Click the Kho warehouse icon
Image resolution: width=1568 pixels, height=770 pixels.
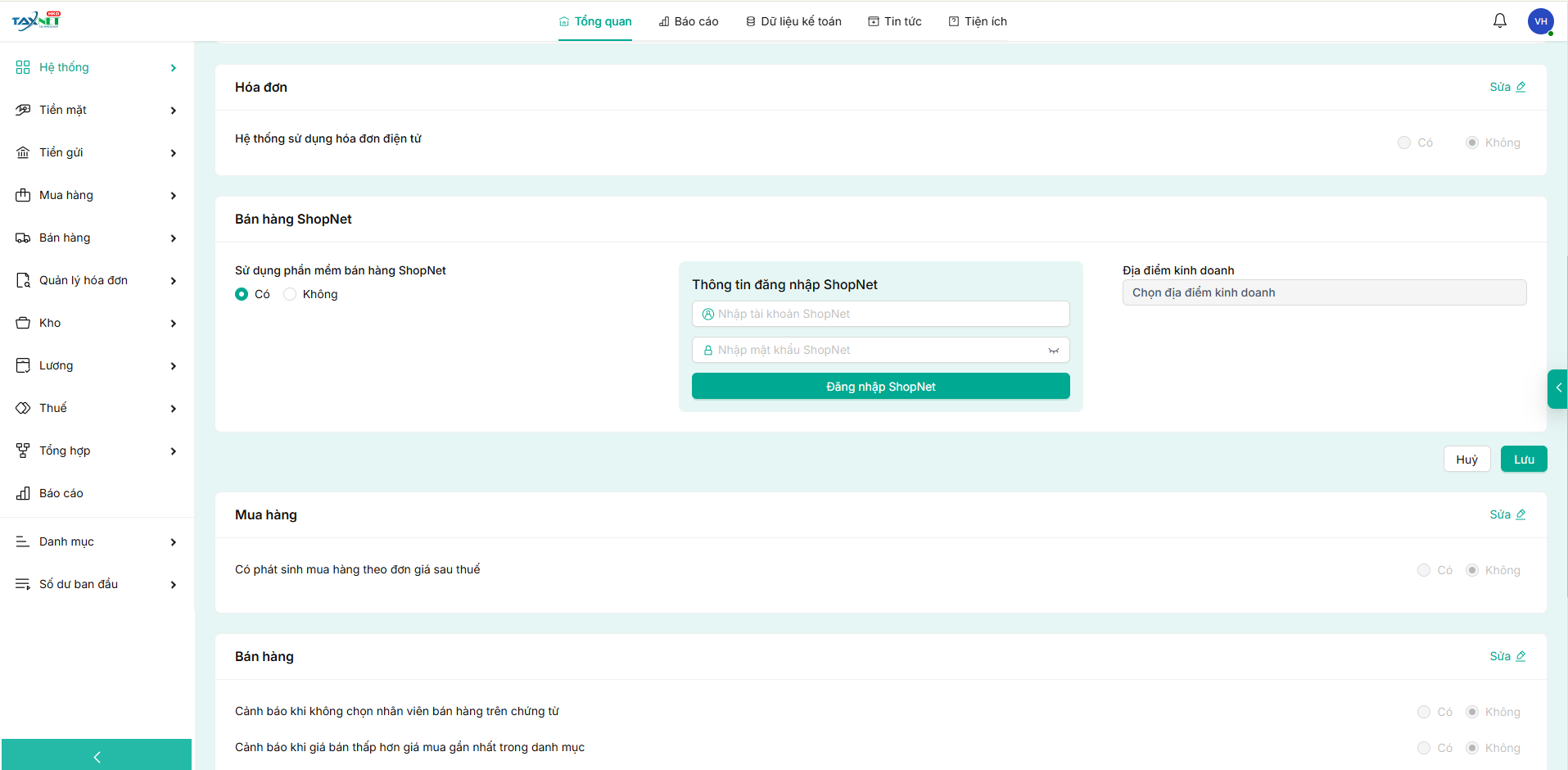[x=23, y=323]
